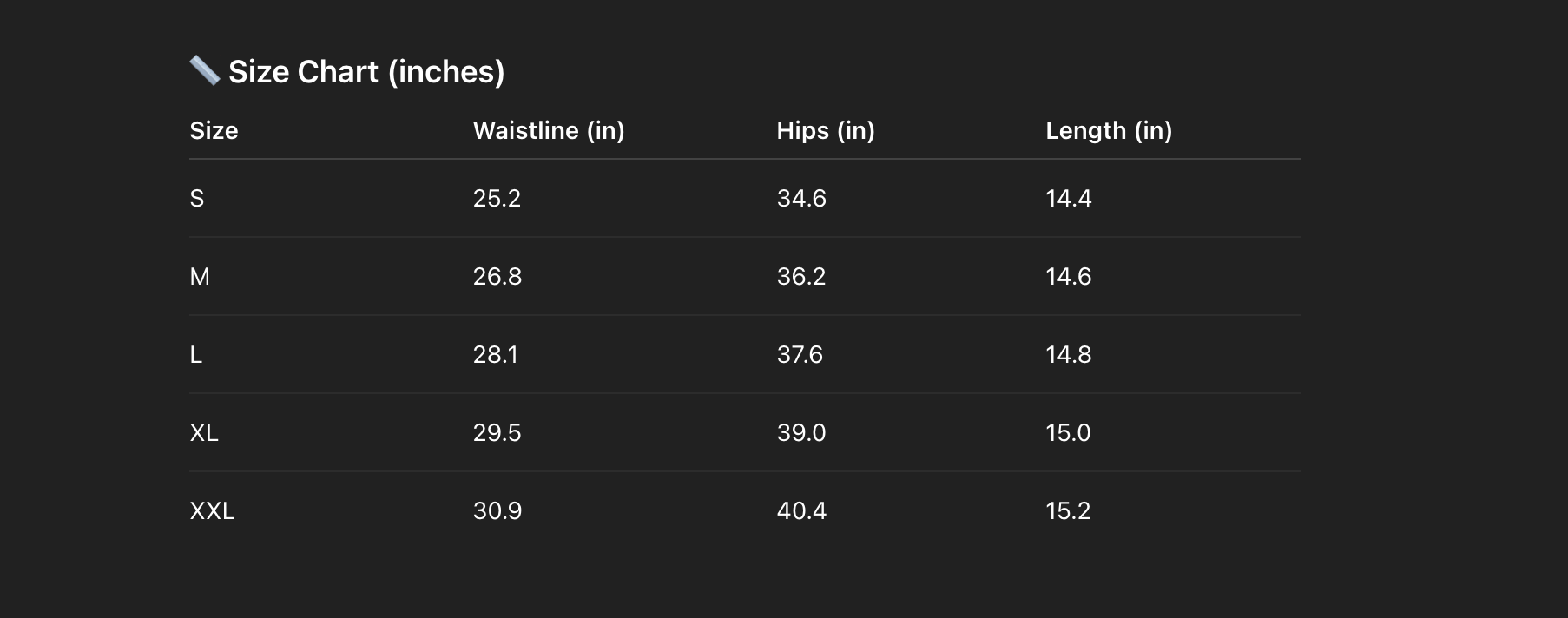Viewport: 1568px width, 618px height.
Task: Click the Size Chart (inches) heading
Action: (366, 72)
